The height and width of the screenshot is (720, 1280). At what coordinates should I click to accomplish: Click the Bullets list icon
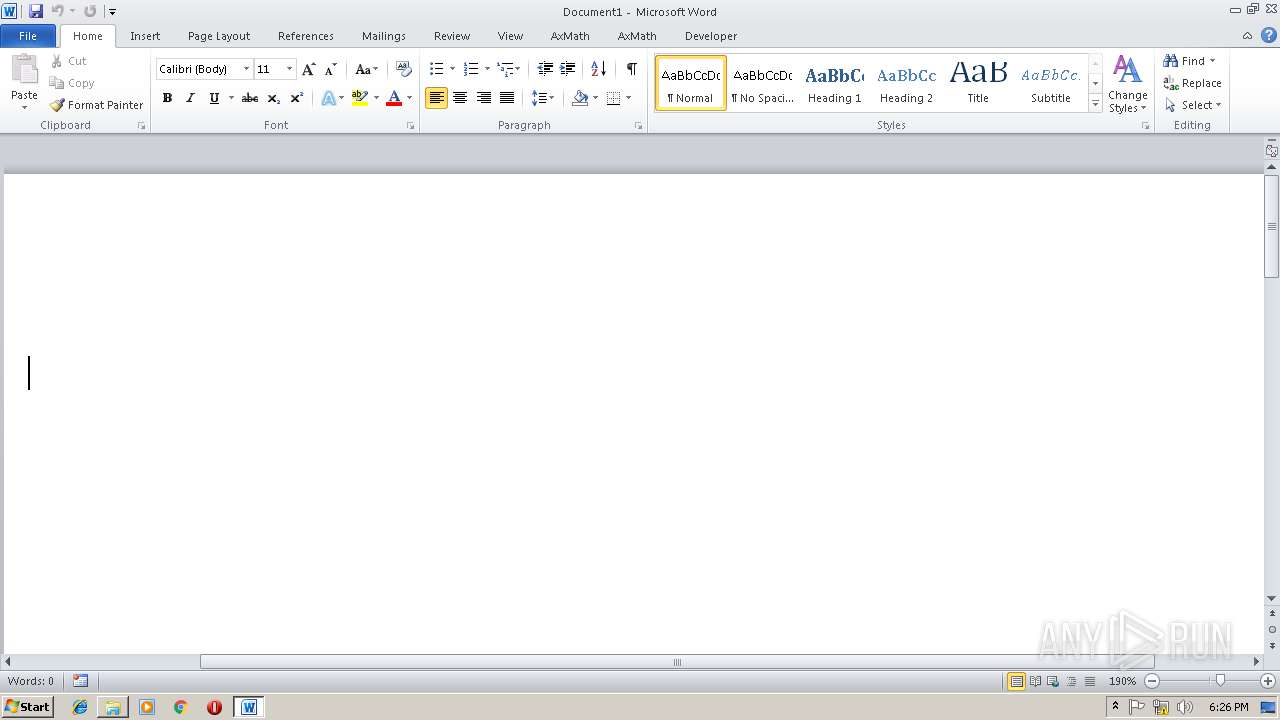(436, 69)
